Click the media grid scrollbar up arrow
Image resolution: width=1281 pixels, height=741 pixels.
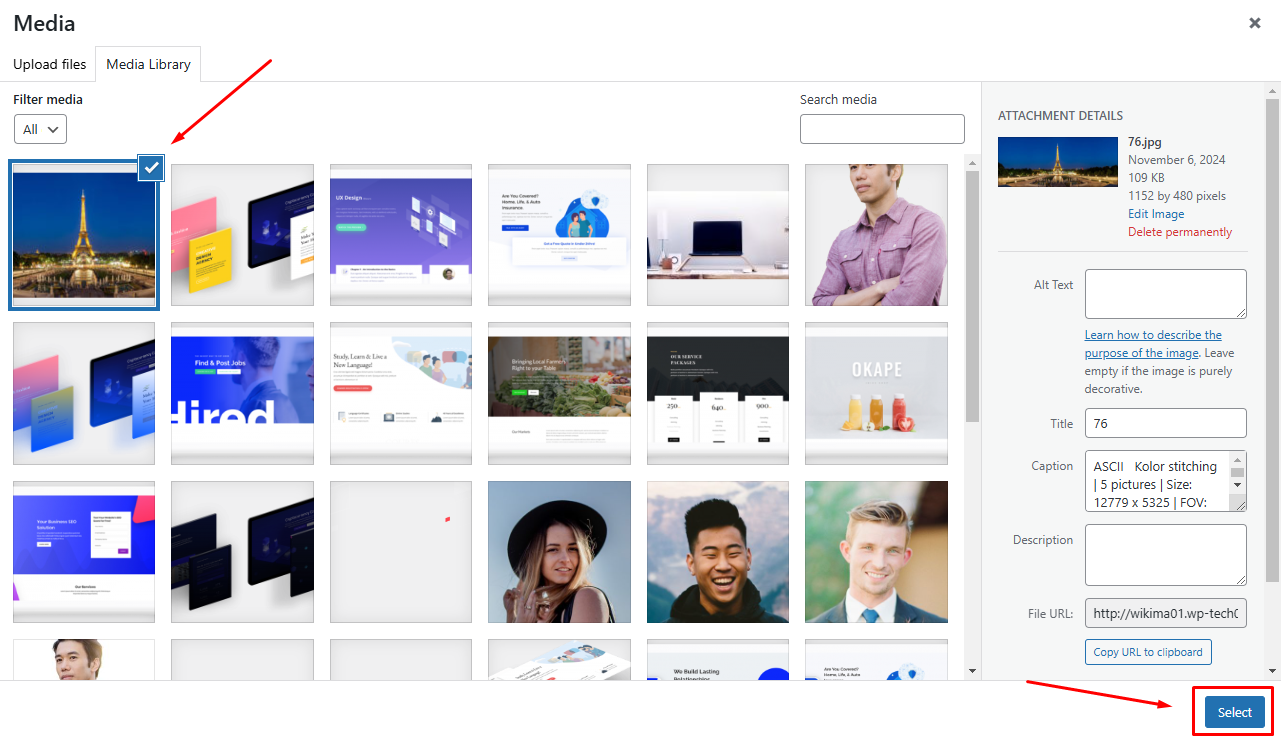pos(972,161)
